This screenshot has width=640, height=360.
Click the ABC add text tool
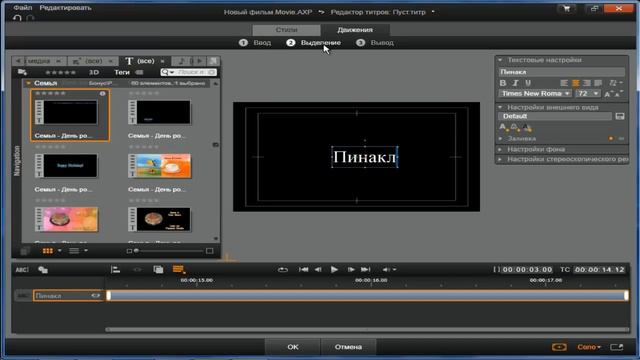tap(22, 269)
